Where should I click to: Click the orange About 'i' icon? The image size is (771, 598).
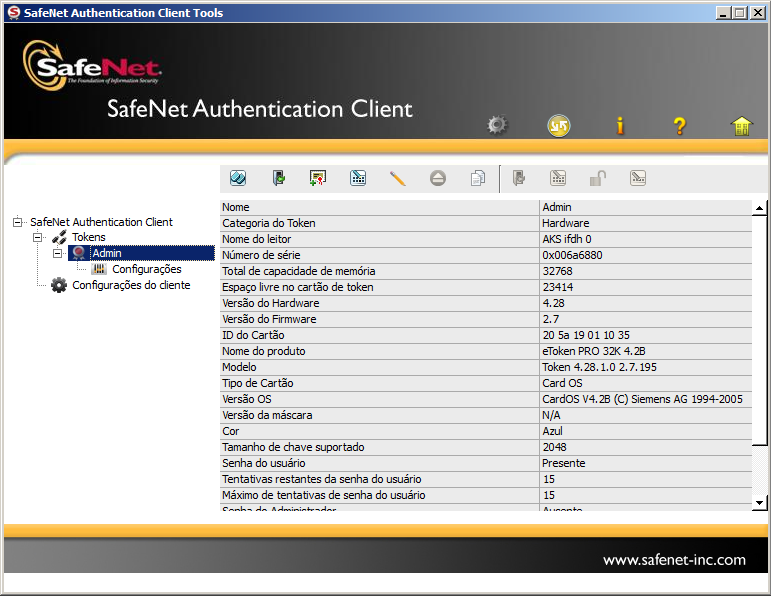[620, 125]
